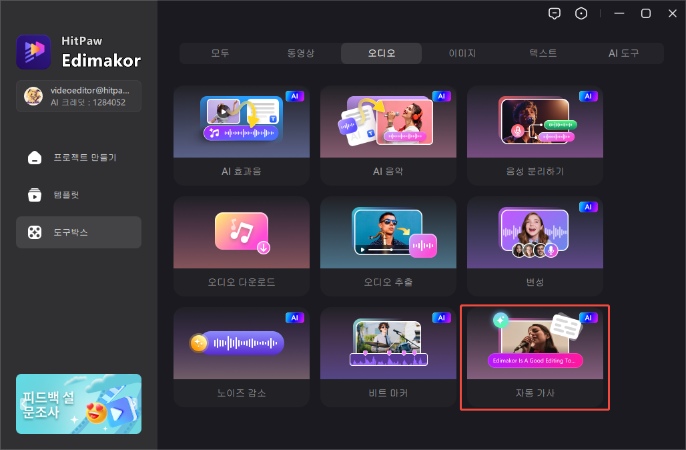Launch the 노이즈 감소 tool
686x450 pixels.
pos(240,357)
